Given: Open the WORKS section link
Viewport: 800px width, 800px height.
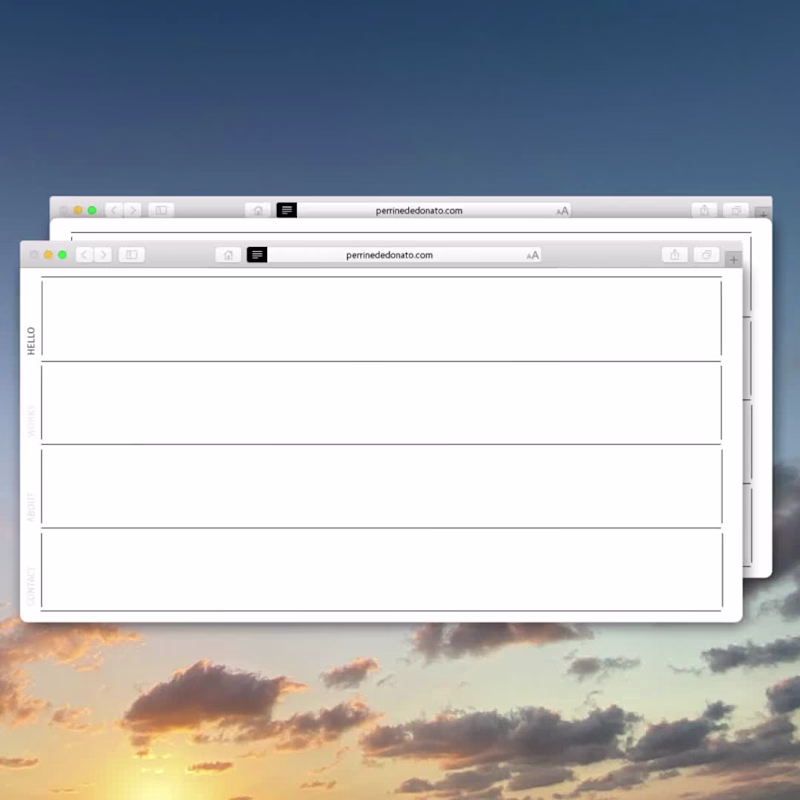Looking at the screenshot, I should tap(31, 421).
